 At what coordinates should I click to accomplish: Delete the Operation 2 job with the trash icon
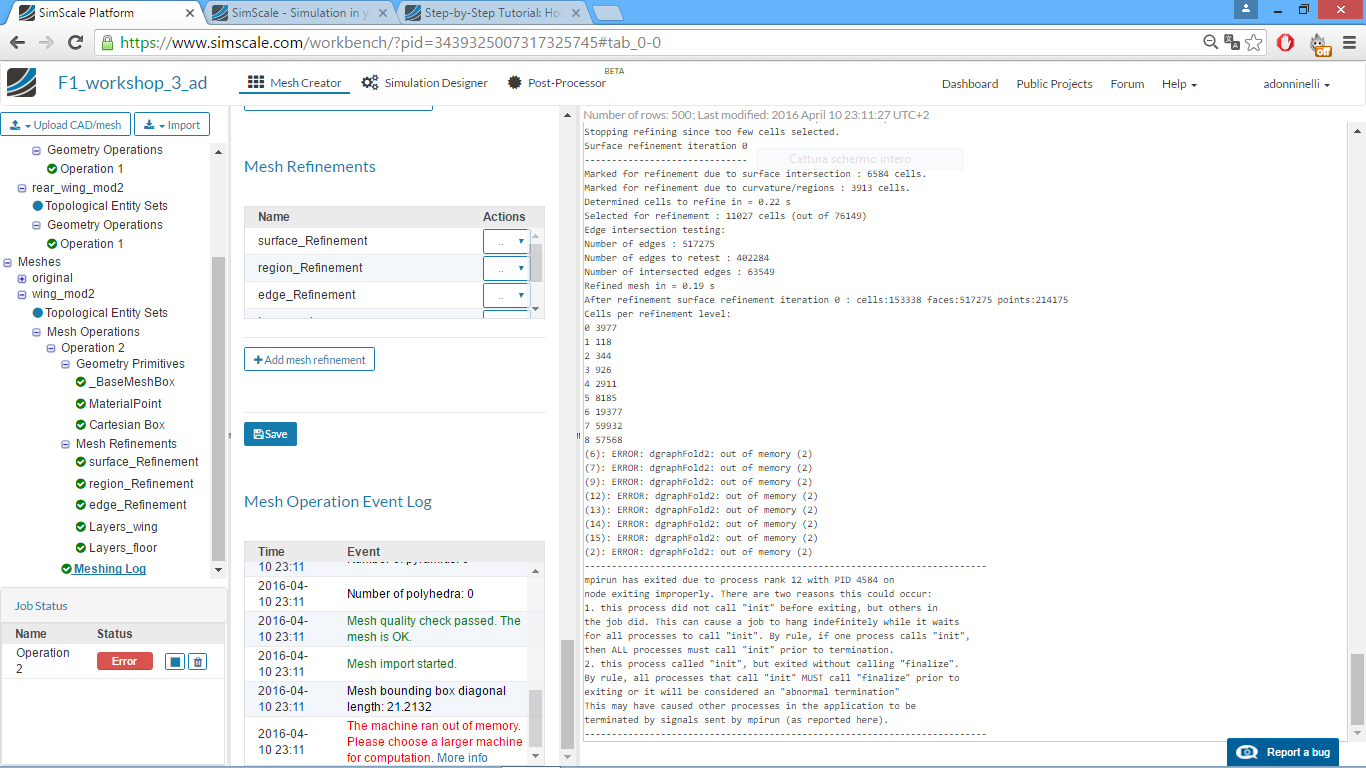tap(198, 662)
